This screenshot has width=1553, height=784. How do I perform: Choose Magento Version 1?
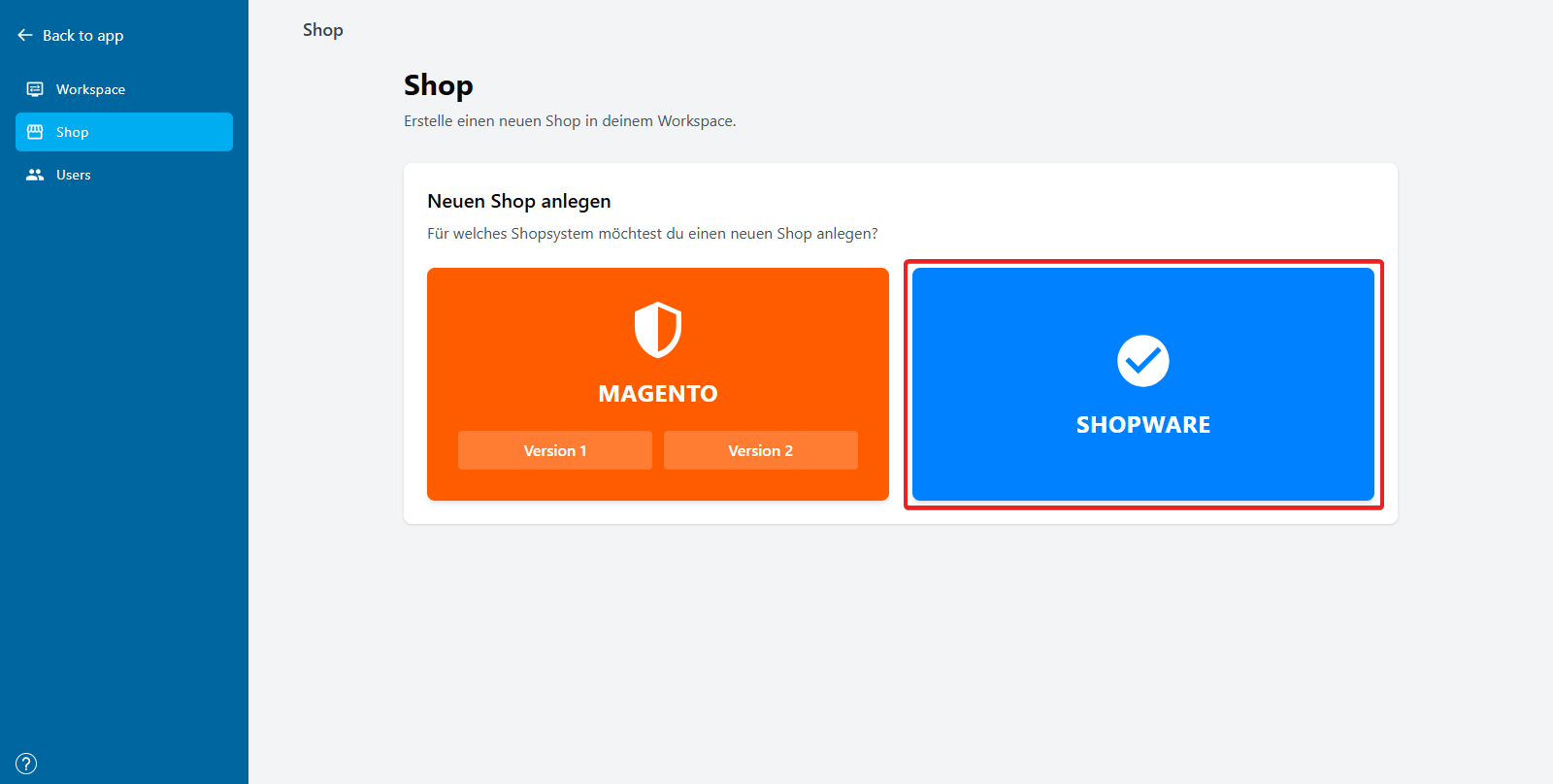click(x=555, y=450)
